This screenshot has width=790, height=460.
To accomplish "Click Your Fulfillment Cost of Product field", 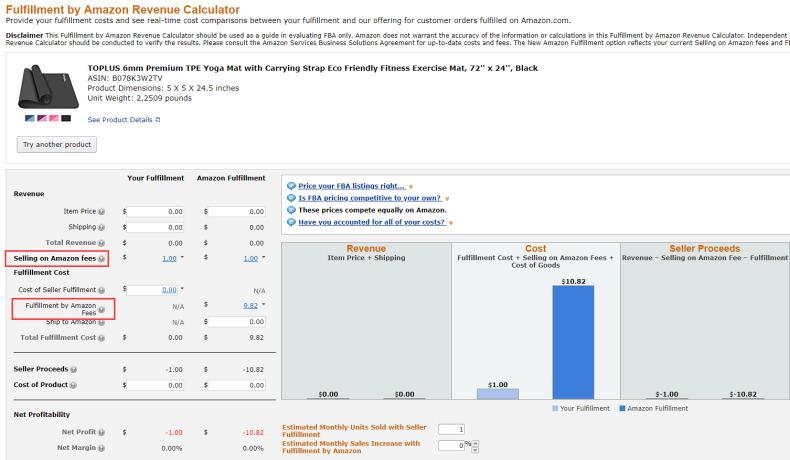I will pyautogui.click(x=155, y=385).
